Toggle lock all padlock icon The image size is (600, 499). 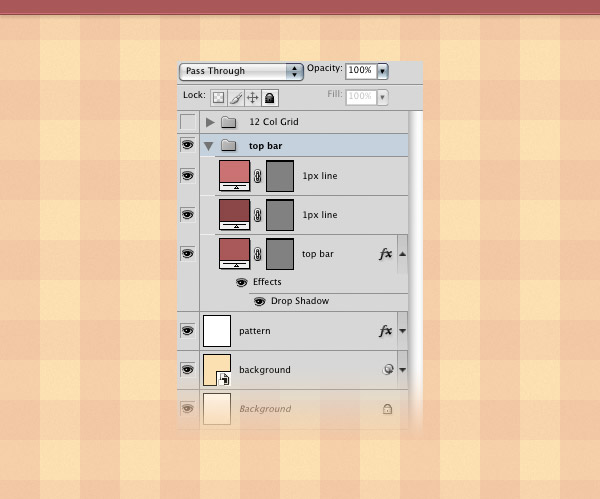click(x=270, y=98)
